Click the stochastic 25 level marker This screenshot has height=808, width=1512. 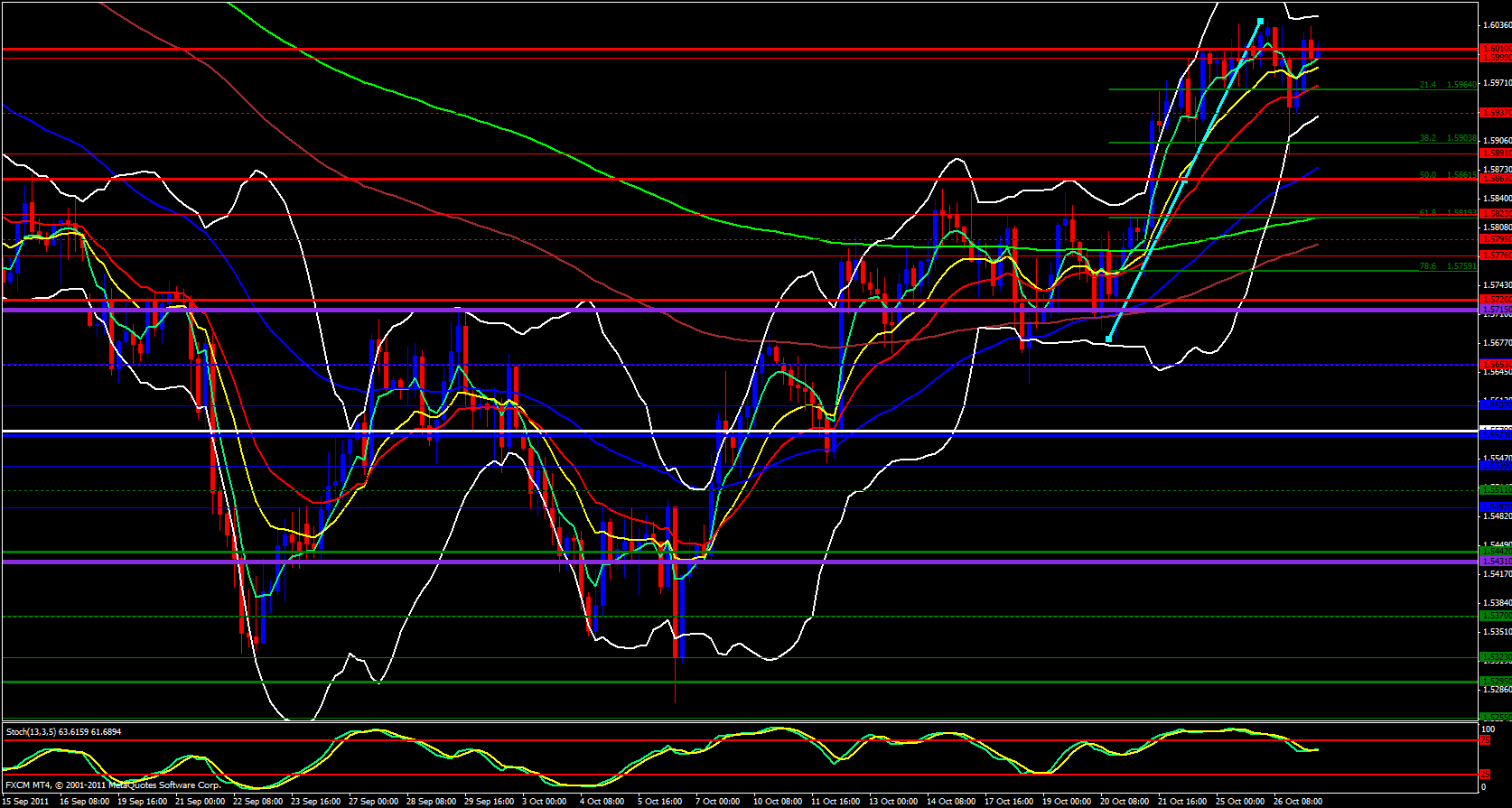tap(1484, 775)
